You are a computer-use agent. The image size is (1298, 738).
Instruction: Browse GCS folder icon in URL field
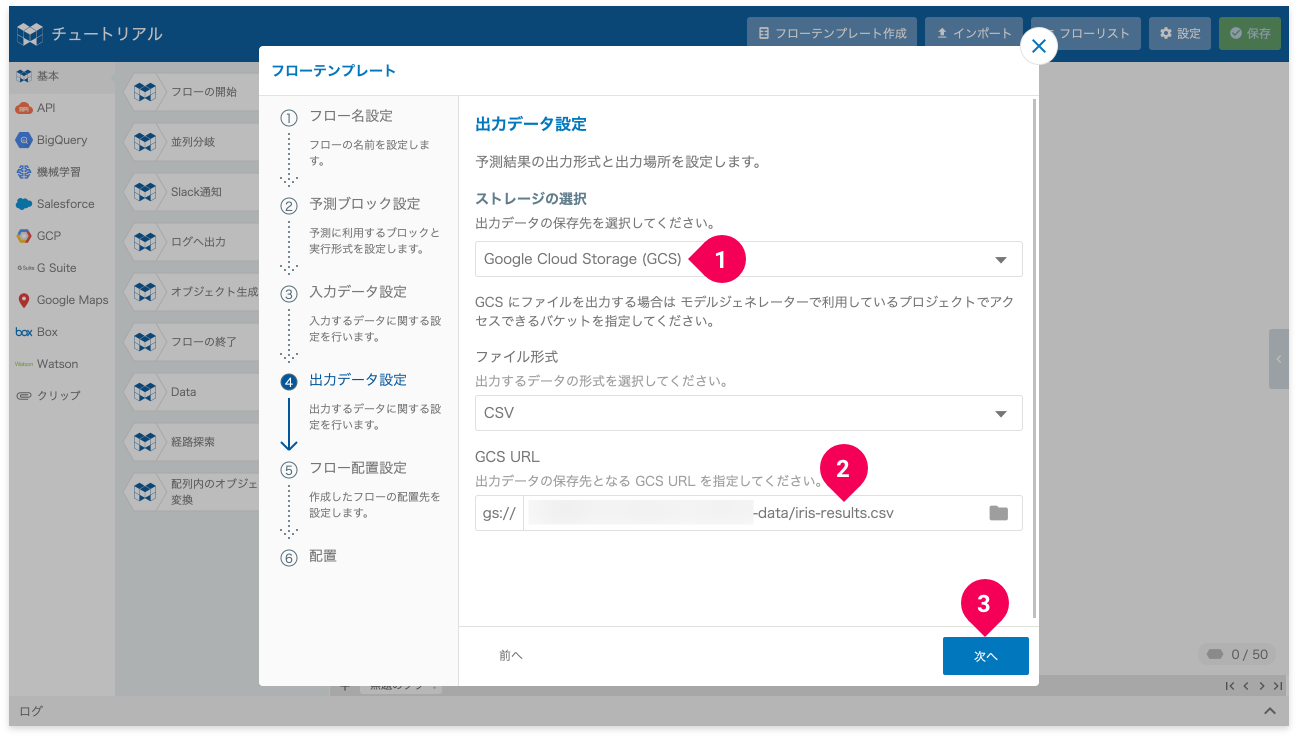pyautogui.click(x=998, y=513)
